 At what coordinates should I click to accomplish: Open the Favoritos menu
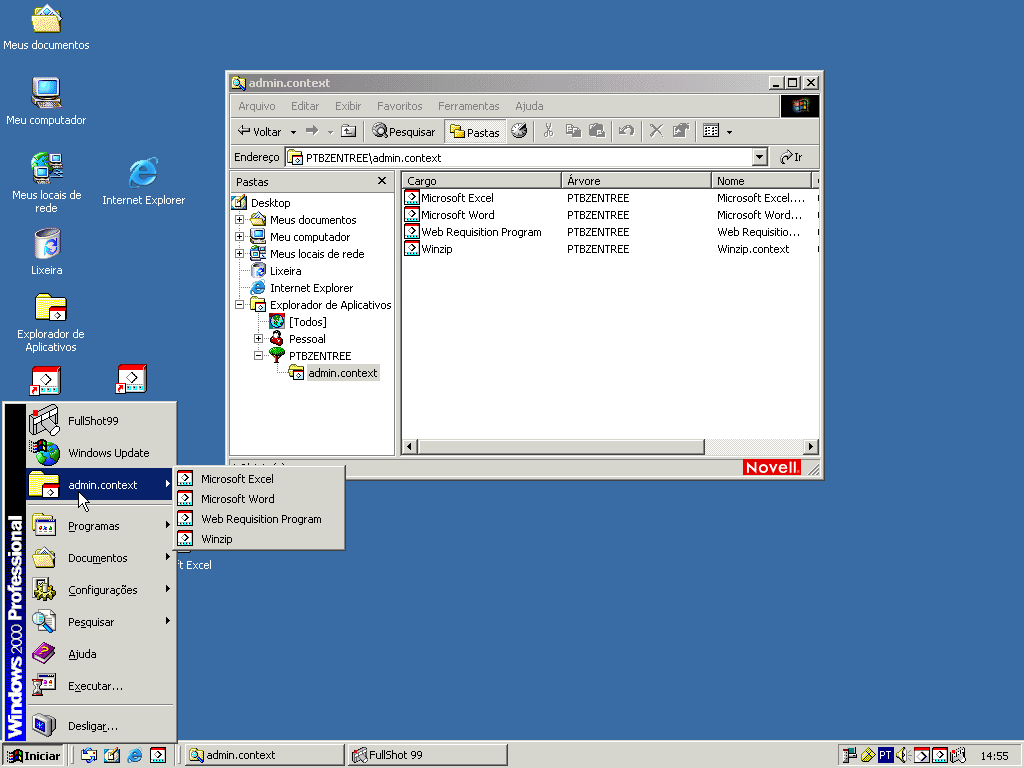click(x=399, y=106)
